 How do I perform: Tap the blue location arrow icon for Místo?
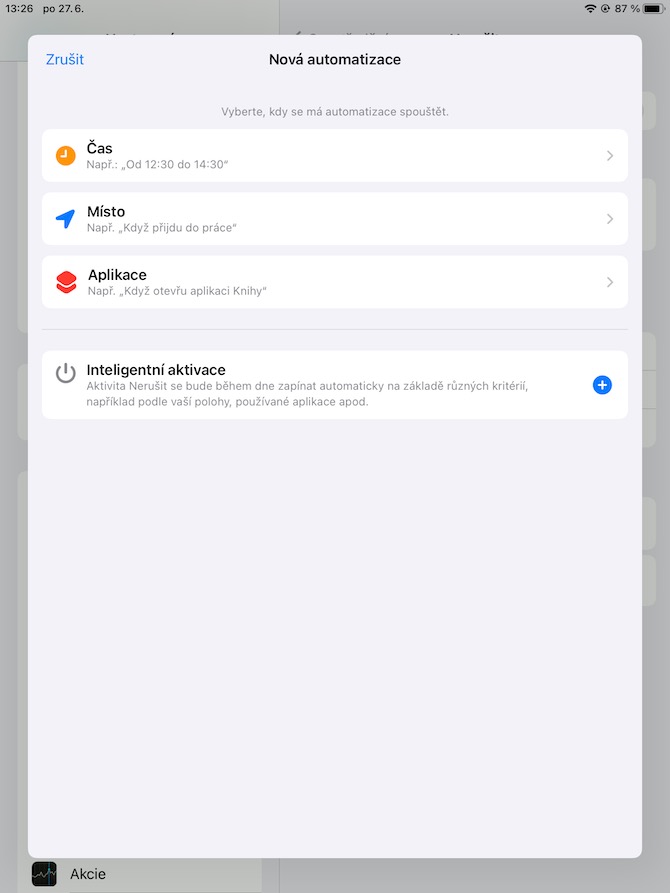pyautogui.click(x=66, y=219)
